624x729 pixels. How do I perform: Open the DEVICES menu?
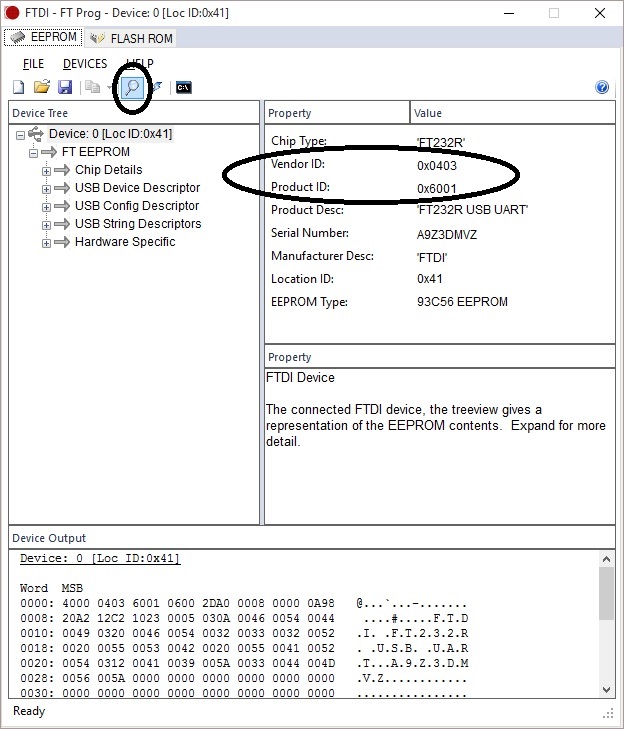(85, 64)
